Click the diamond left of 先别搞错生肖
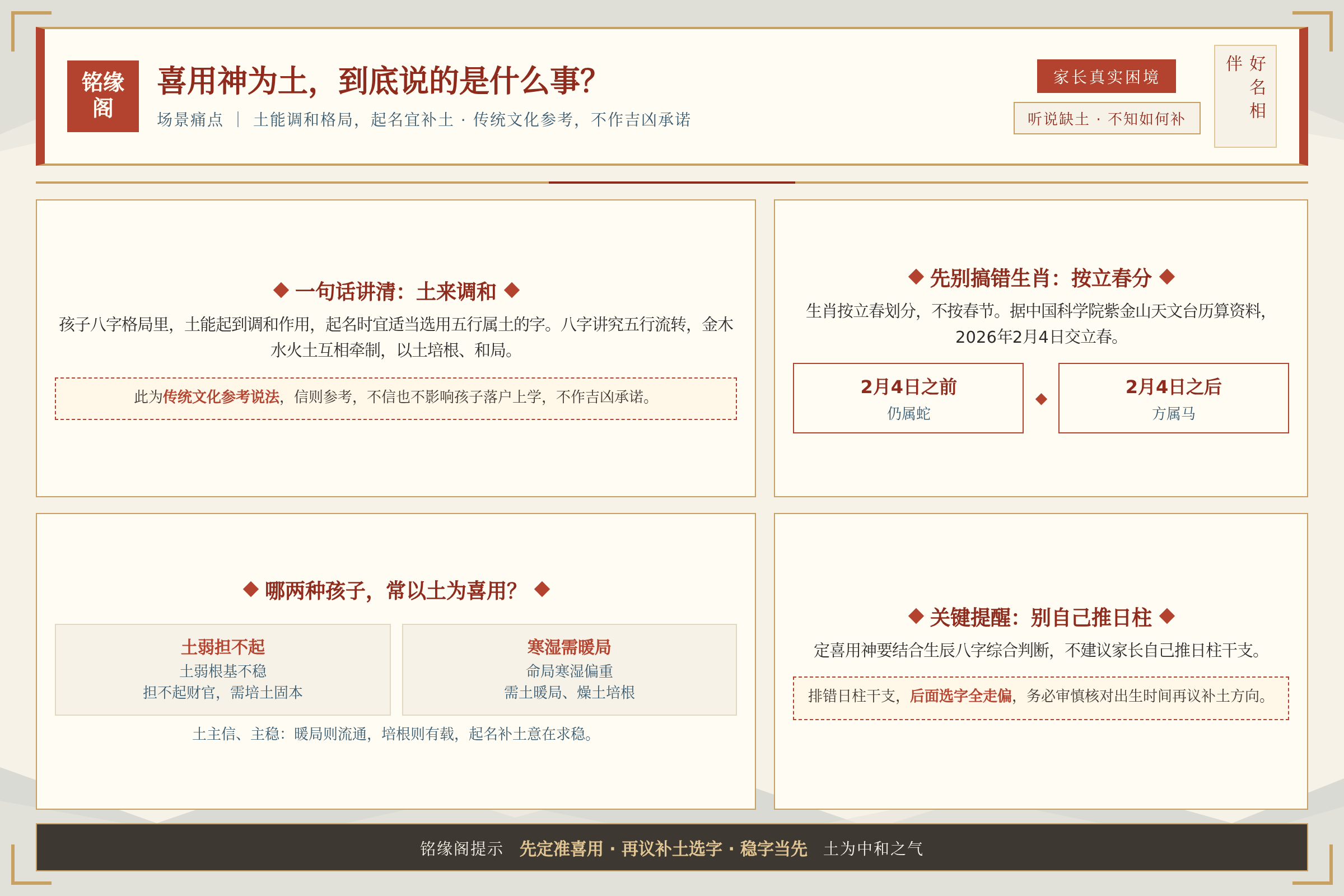The width and height of the screenshot is (1344, 896). point(916,277)
